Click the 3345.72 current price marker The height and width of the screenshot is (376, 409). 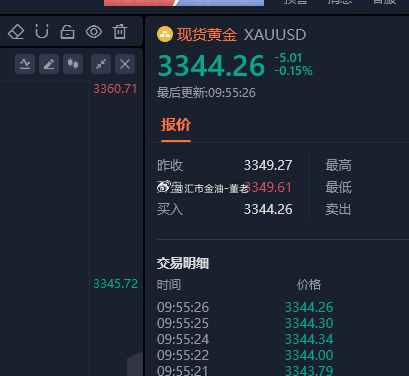tap(116, 284)
